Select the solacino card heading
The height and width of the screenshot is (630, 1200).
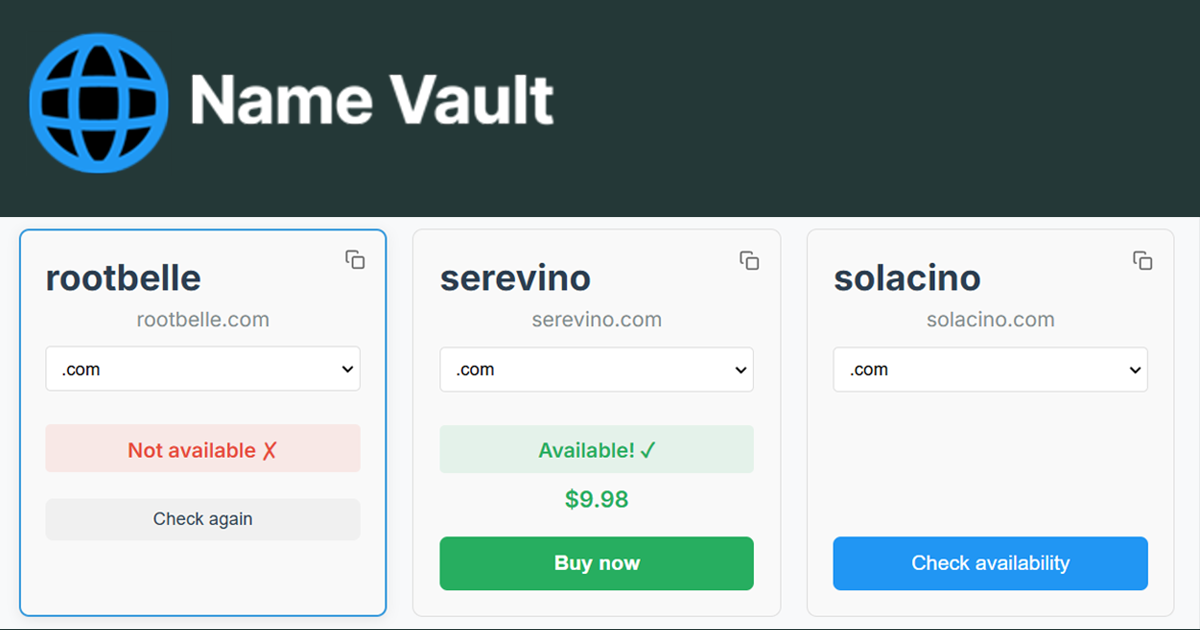[x=907, y=278]
